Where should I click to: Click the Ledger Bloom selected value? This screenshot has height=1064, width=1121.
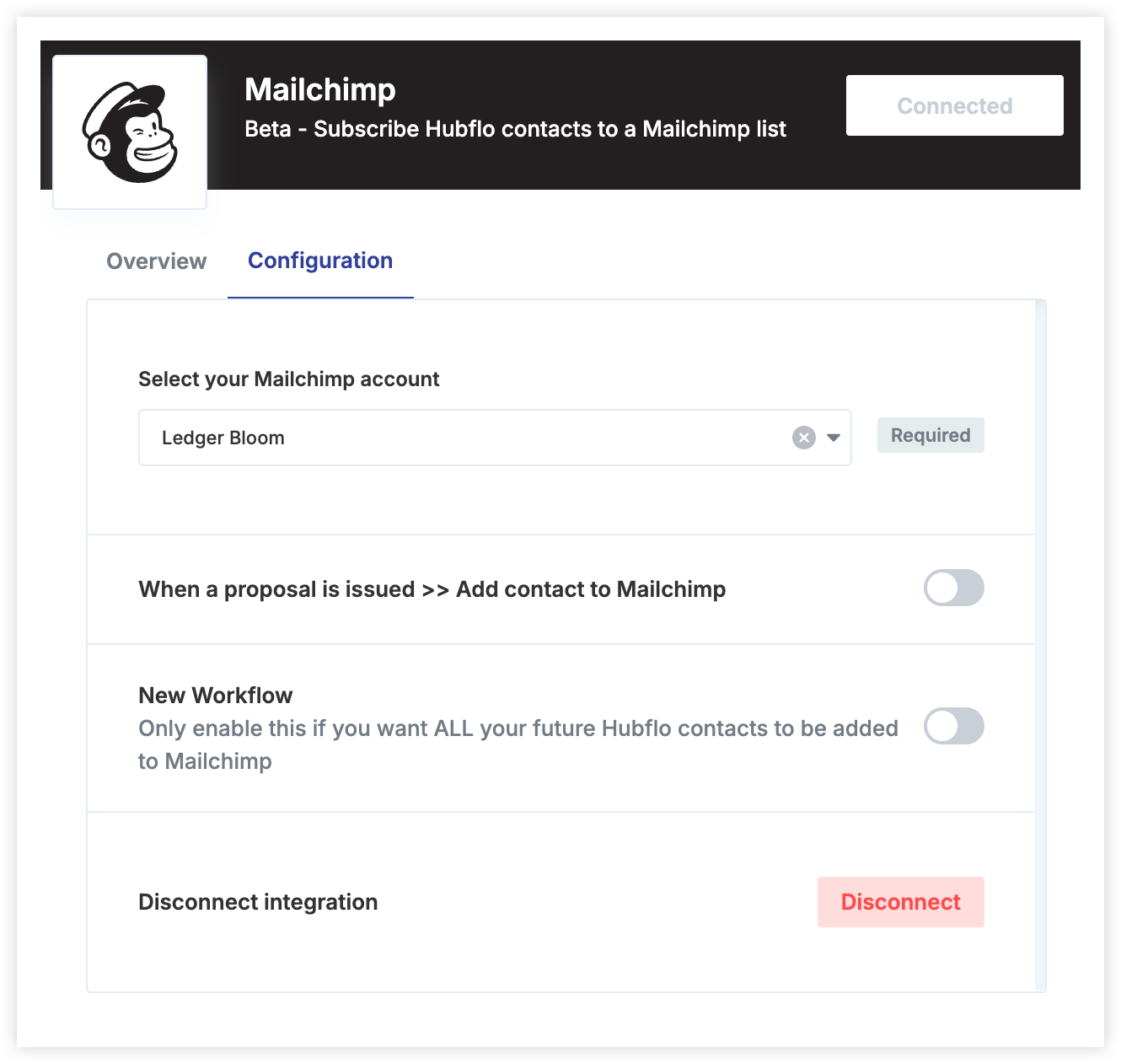point(223,438)
